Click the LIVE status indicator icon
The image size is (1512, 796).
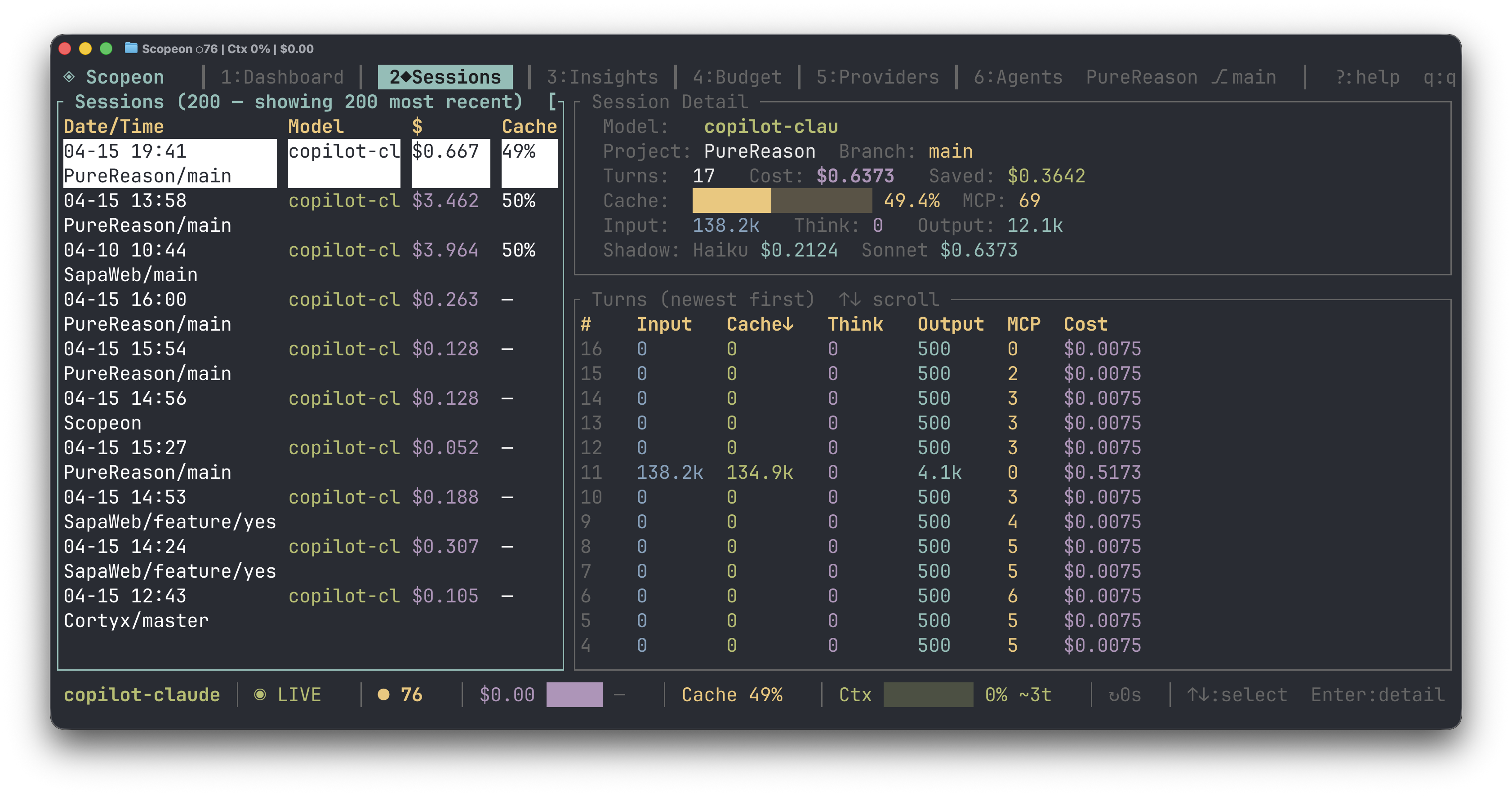pyautogui.click(x=260, y=694)
